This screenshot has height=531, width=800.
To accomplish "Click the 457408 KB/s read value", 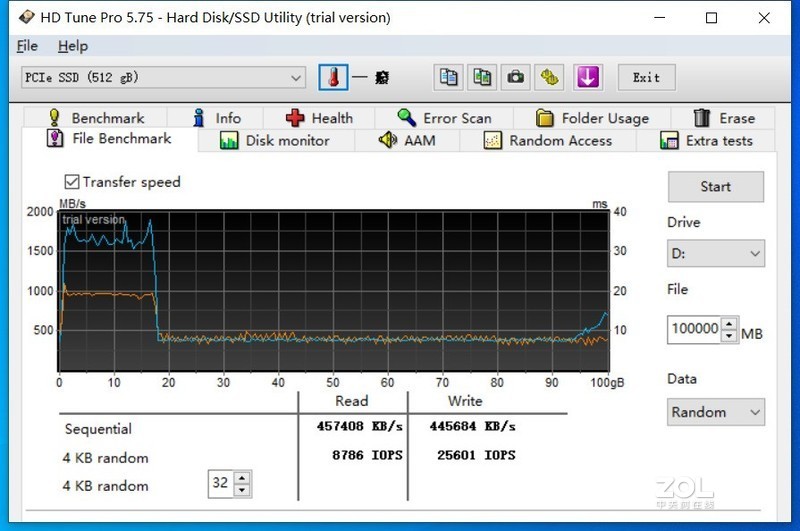I will [x=359, y=426].
